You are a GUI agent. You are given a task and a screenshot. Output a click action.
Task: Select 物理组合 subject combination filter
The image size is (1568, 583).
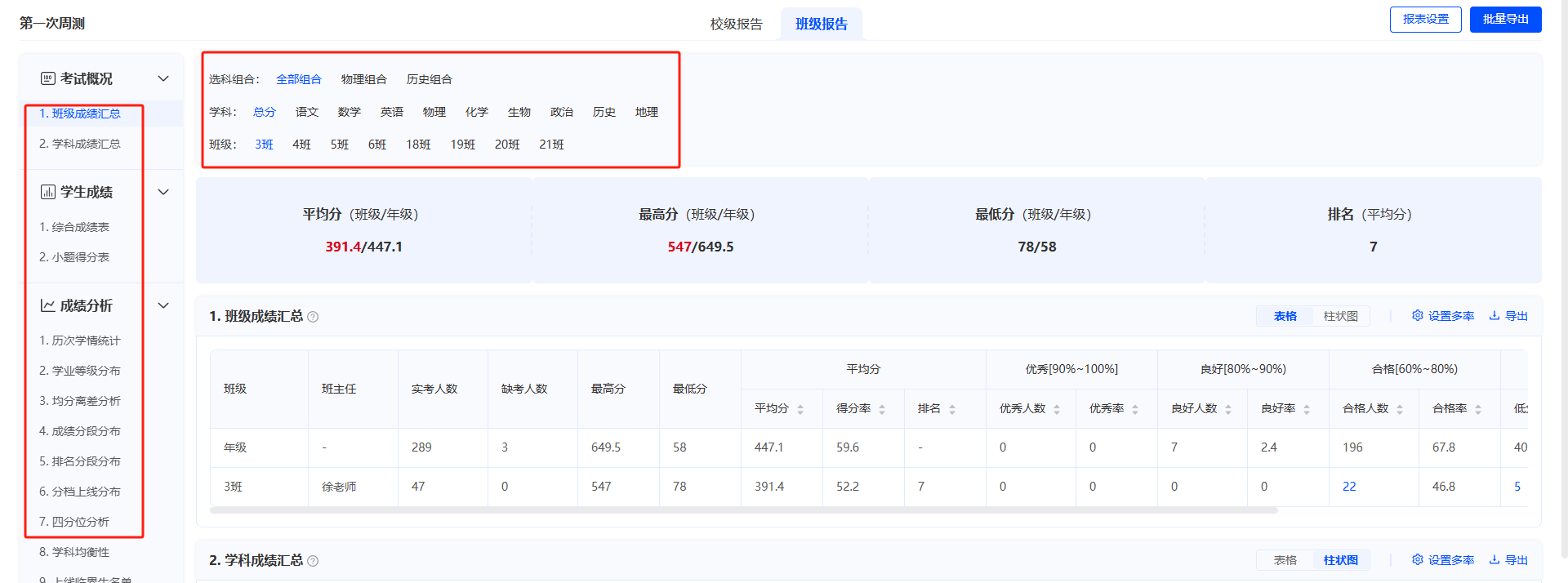[364, 79]
